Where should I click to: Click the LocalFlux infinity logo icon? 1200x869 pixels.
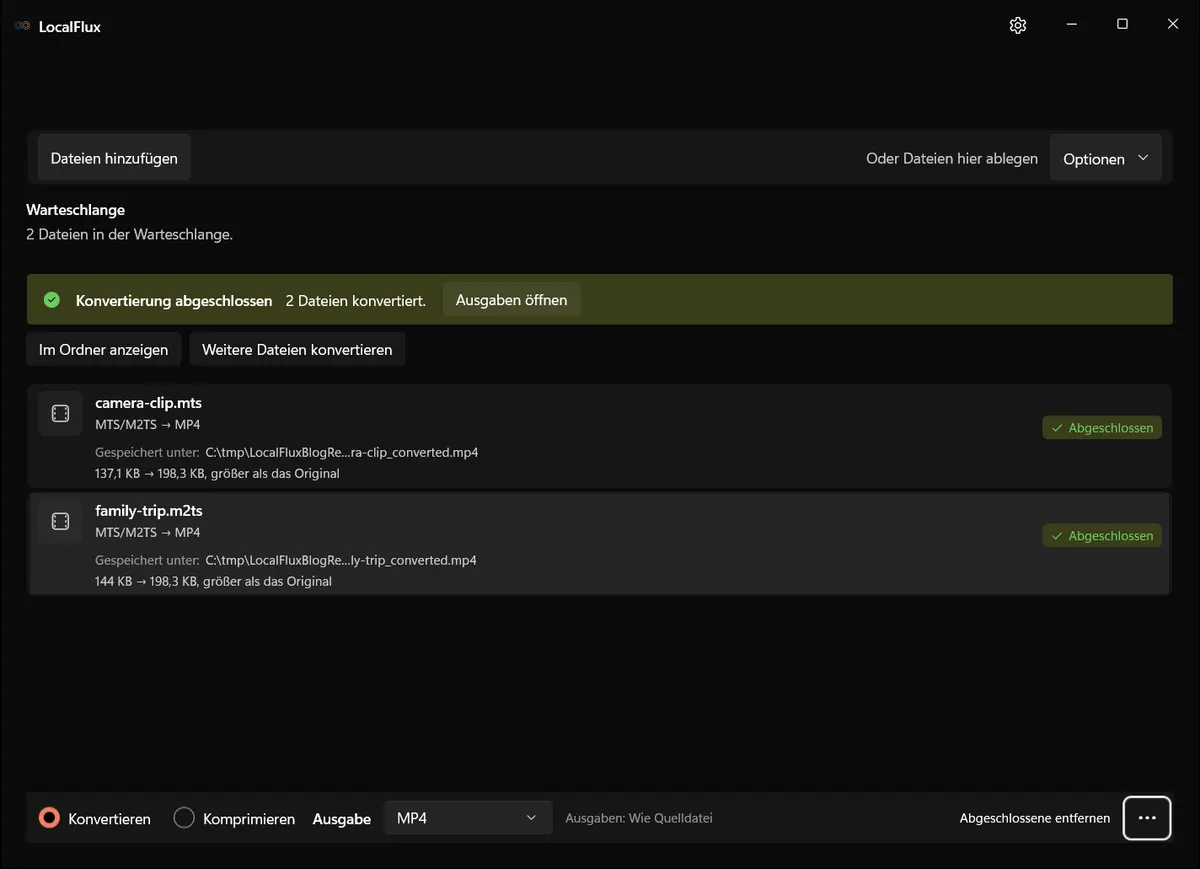(x=22, y=26)
